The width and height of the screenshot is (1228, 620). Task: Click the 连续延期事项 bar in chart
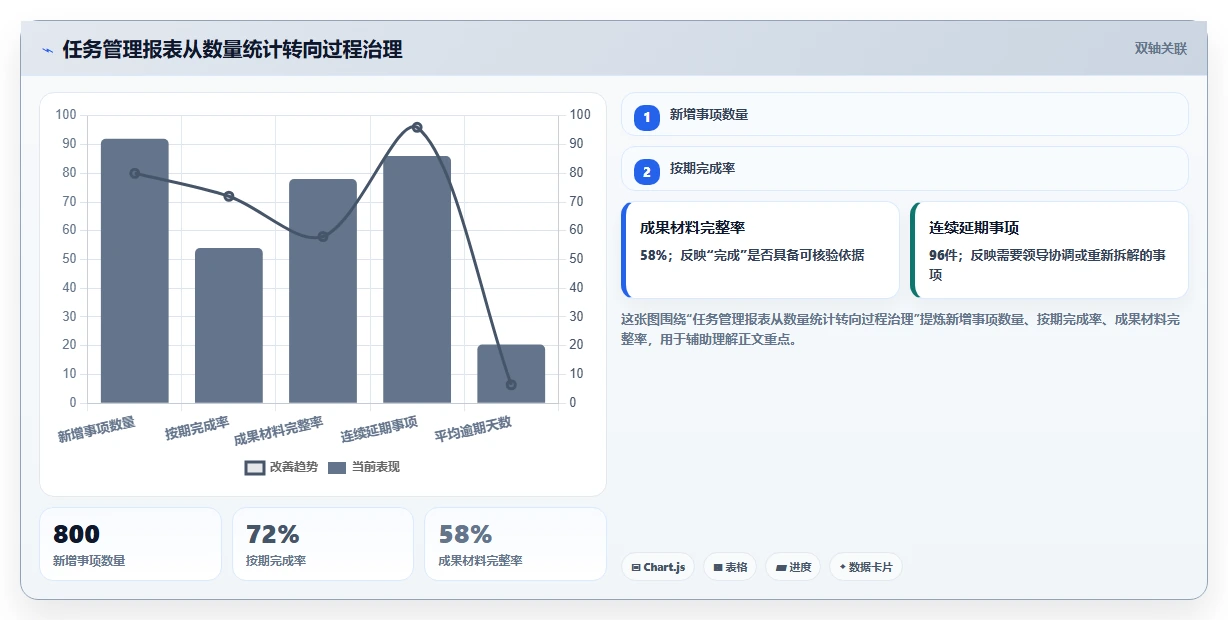(x=417, y=280)
